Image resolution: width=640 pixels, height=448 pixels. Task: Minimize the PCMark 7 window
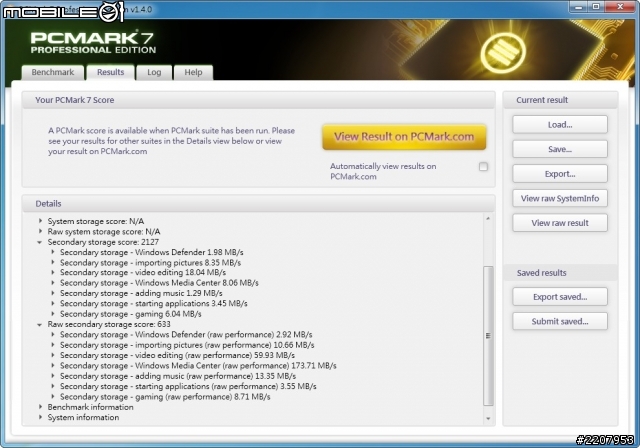coord(579,7)
